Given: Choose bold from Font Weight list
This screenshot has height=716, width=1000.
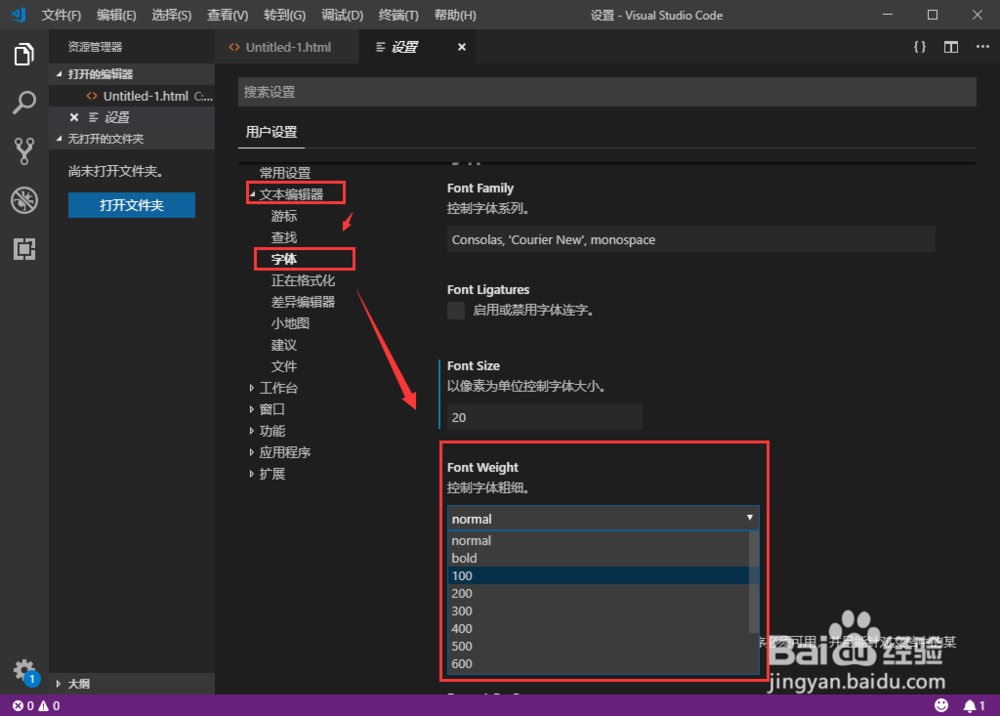Looking at the screenshot, I should coord(599,558).
